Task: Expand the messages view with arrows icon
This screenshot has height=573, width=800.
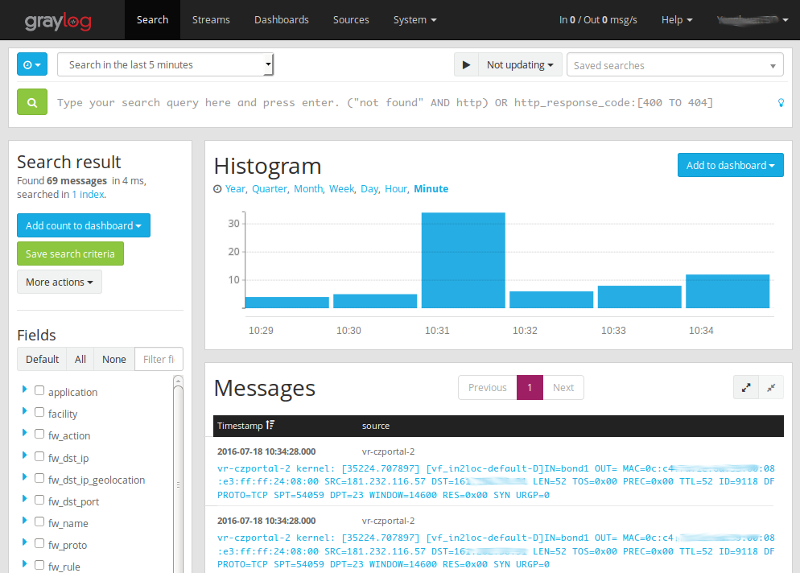Action: [746, 388]
